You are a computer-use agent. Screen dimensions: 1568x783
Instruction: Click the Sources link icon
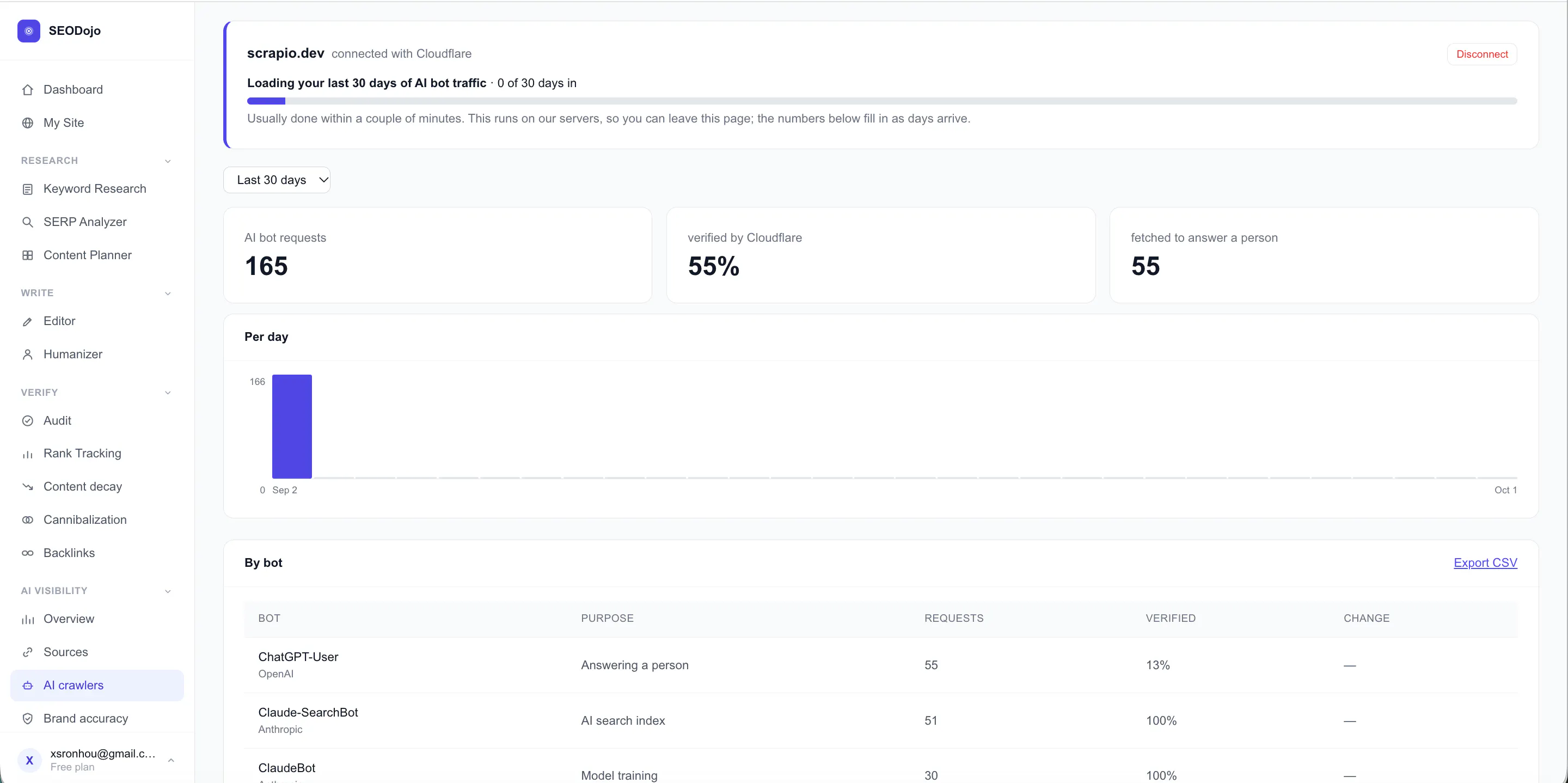coord(27,652)
